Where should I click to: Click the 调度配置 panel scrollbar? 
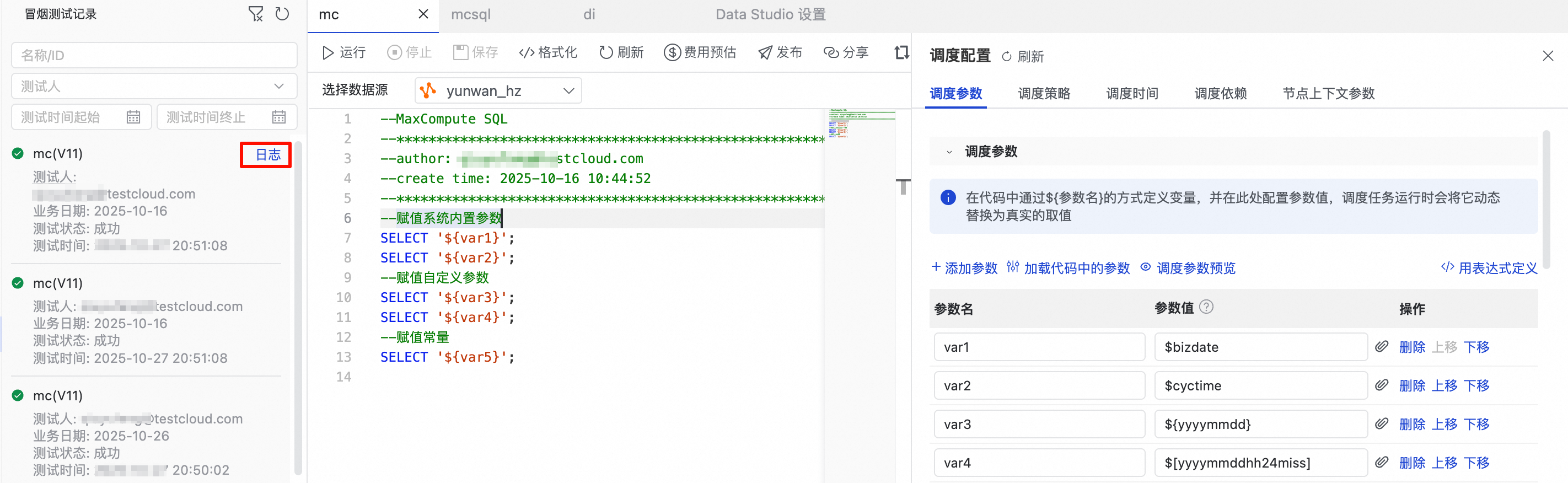click(x=1546, y=199)
